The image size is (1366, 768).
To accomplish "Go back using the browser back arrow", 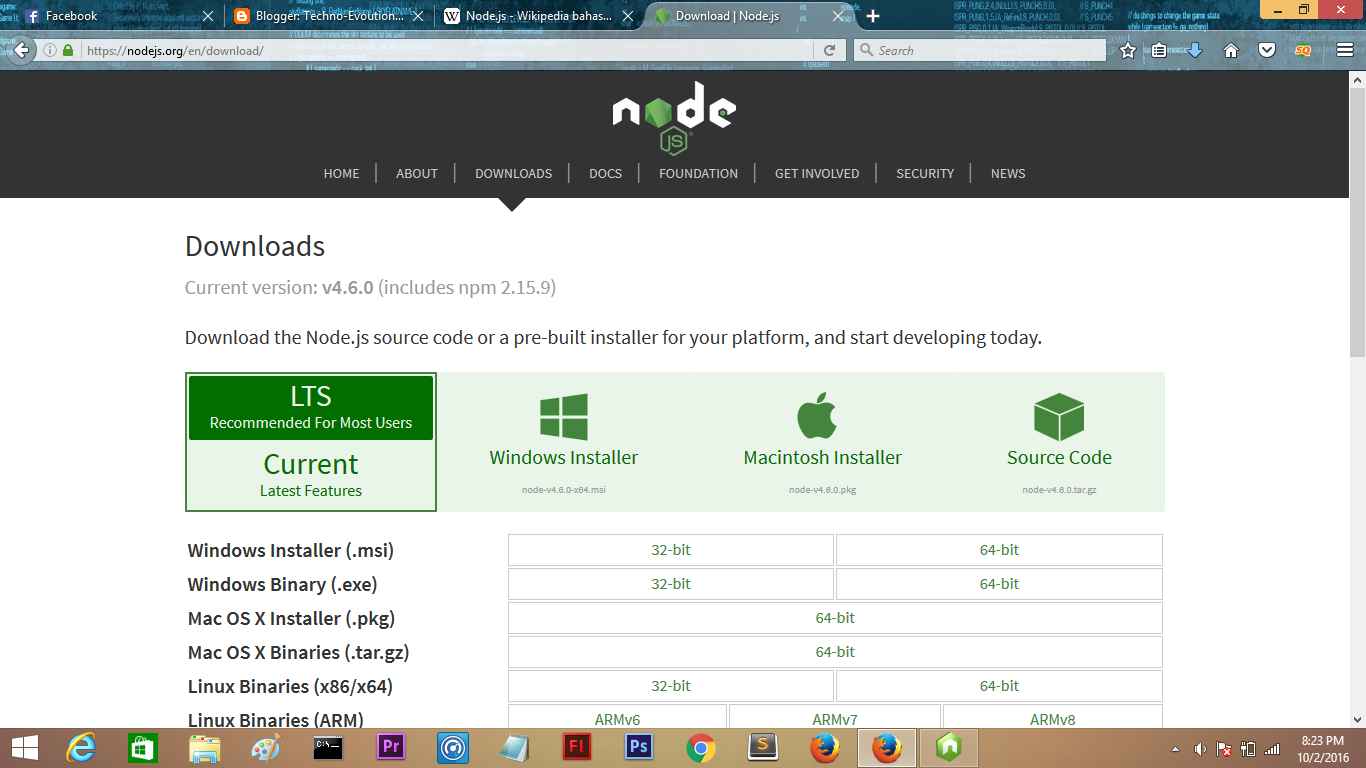I will click(22, 50).
